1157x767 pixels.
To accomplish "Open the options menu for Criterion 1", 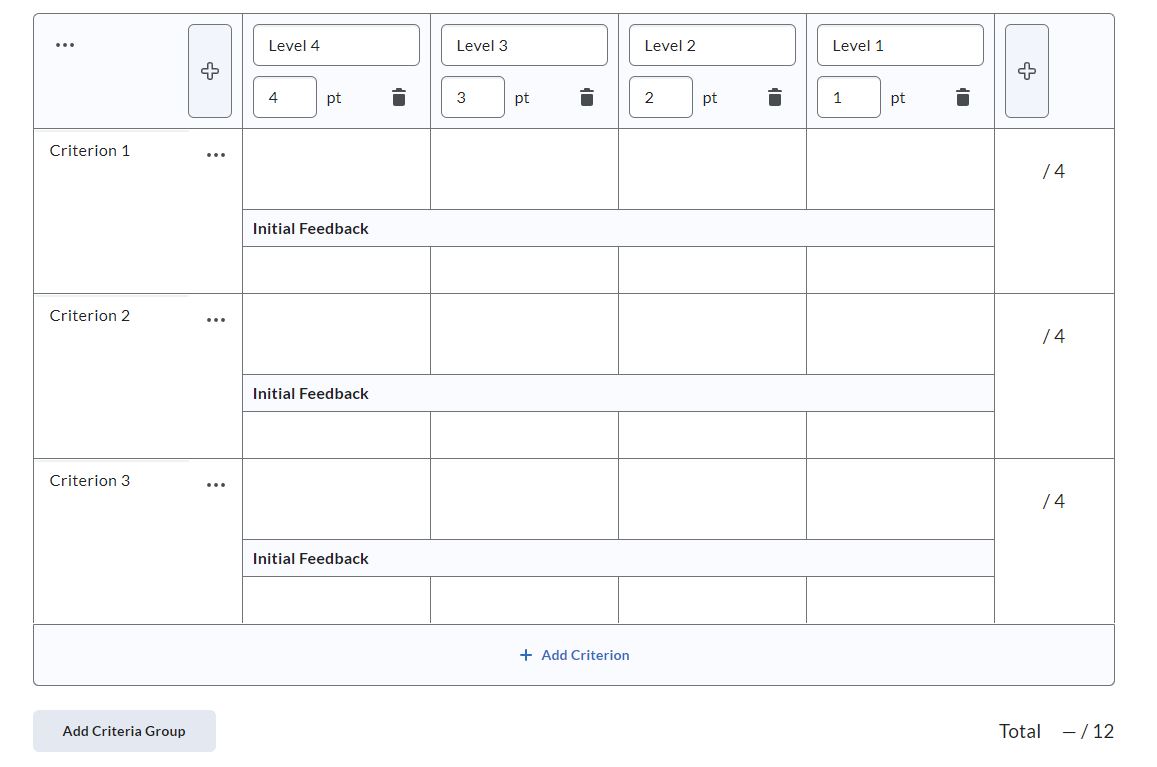I will 216,154.
